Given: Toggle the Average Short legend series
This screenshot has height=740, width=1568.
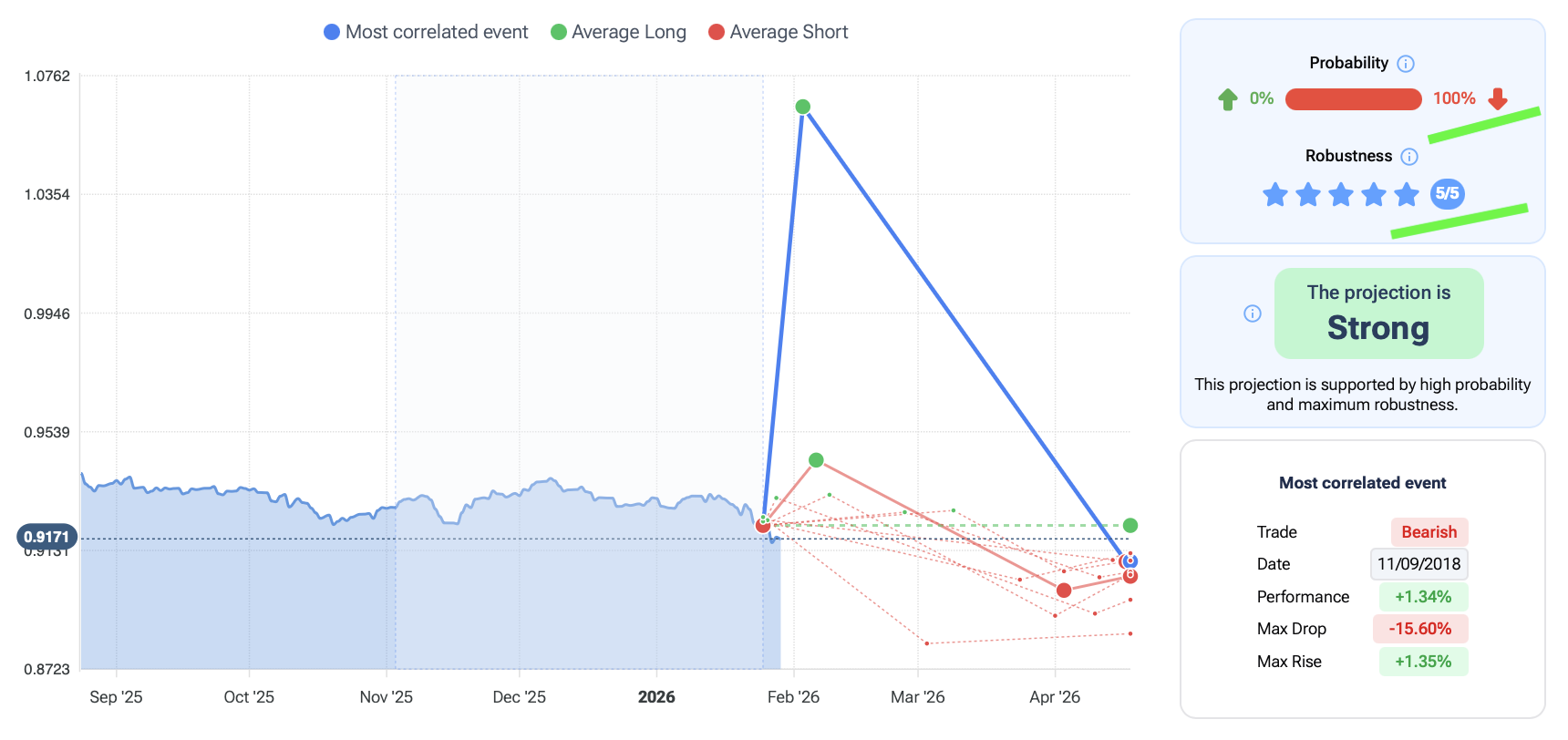Looking at the screenshot, I should 779,32.
